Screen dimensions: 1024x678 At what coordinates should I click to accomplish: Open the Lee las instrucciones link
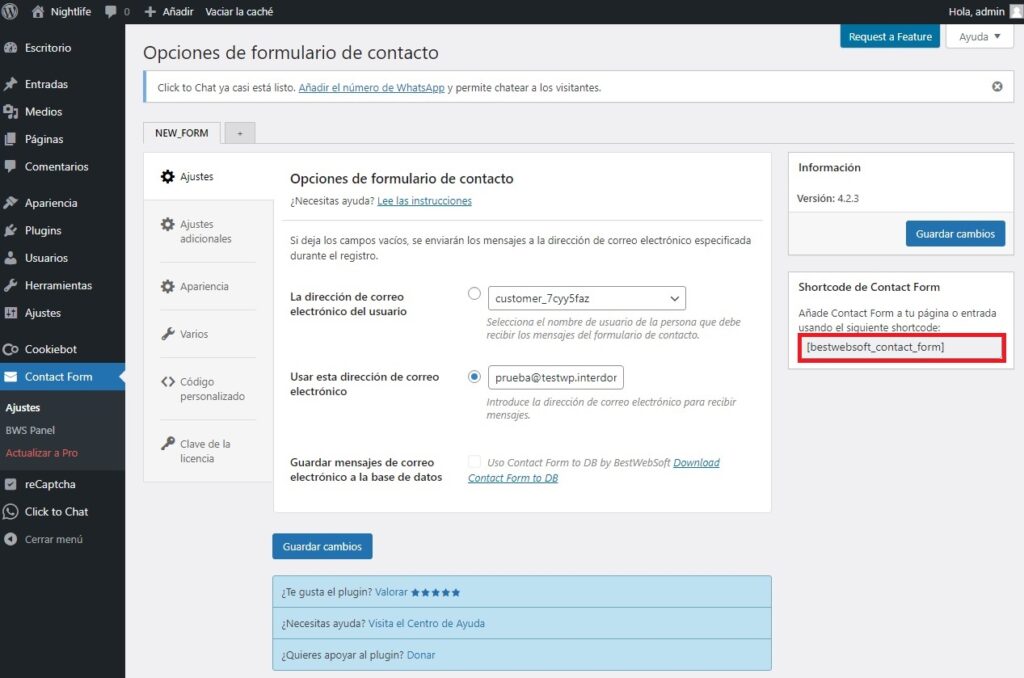424,201
